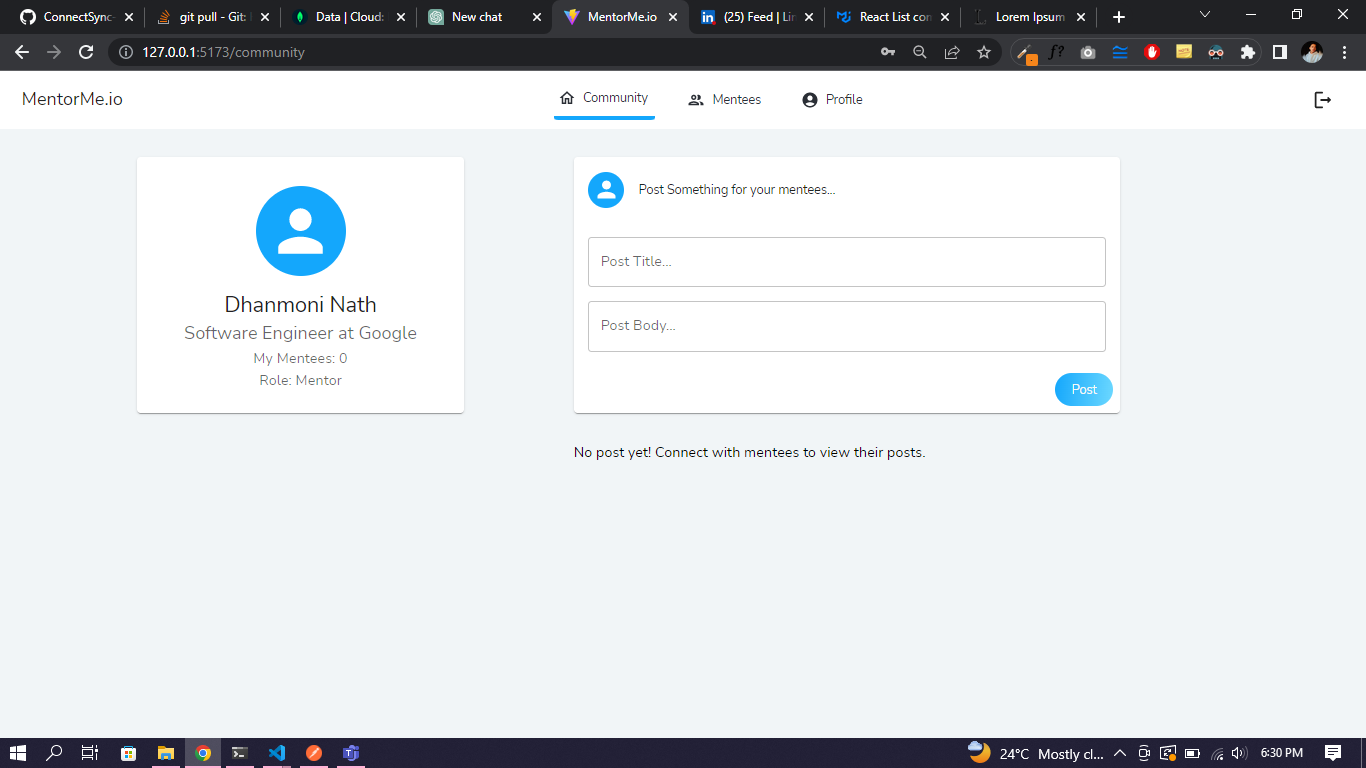The width and height of the screenshot is (1366, 768).
Task: Click Dhanmoni Nath's profile picture
Action: click(x=300, y=230)
